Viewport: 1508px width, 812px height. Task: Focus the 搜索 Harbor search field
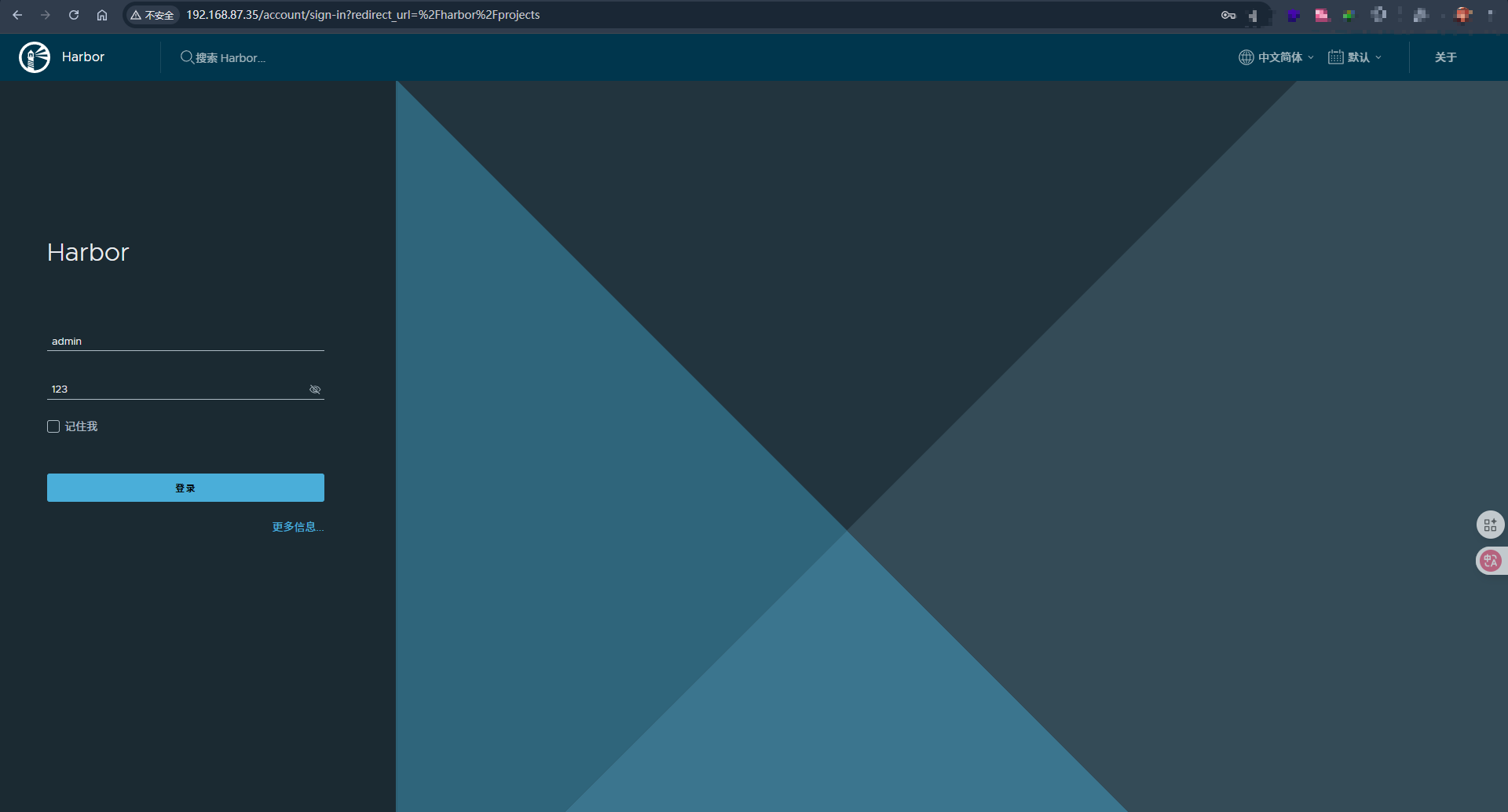click(230, 57)
